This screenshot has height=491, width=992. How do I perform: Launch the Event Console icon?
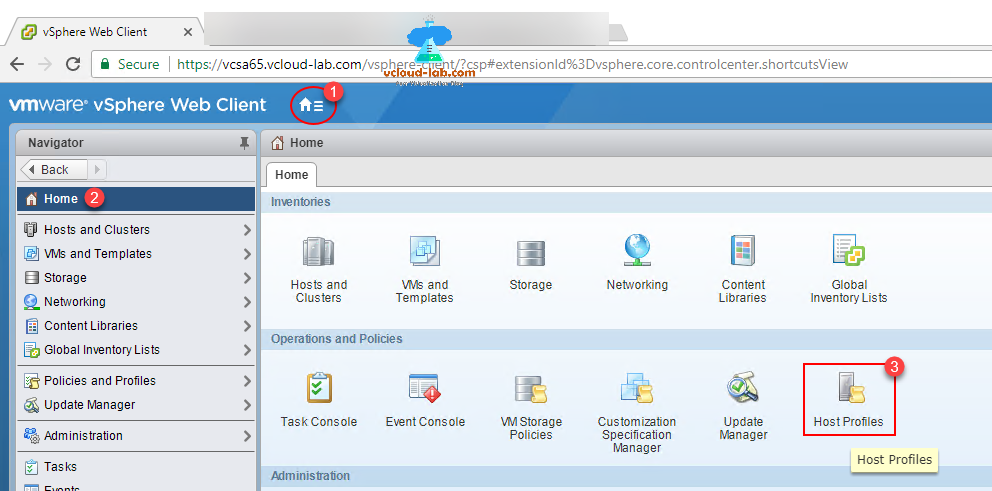coord(425,387)
